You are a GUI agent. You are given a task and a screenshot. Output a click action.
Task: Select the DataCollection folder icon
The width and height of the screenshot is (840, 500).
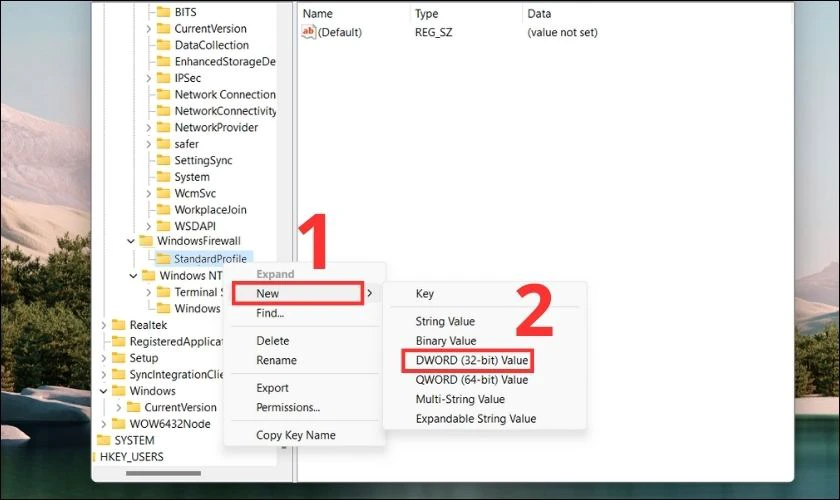tap(163, 45)
